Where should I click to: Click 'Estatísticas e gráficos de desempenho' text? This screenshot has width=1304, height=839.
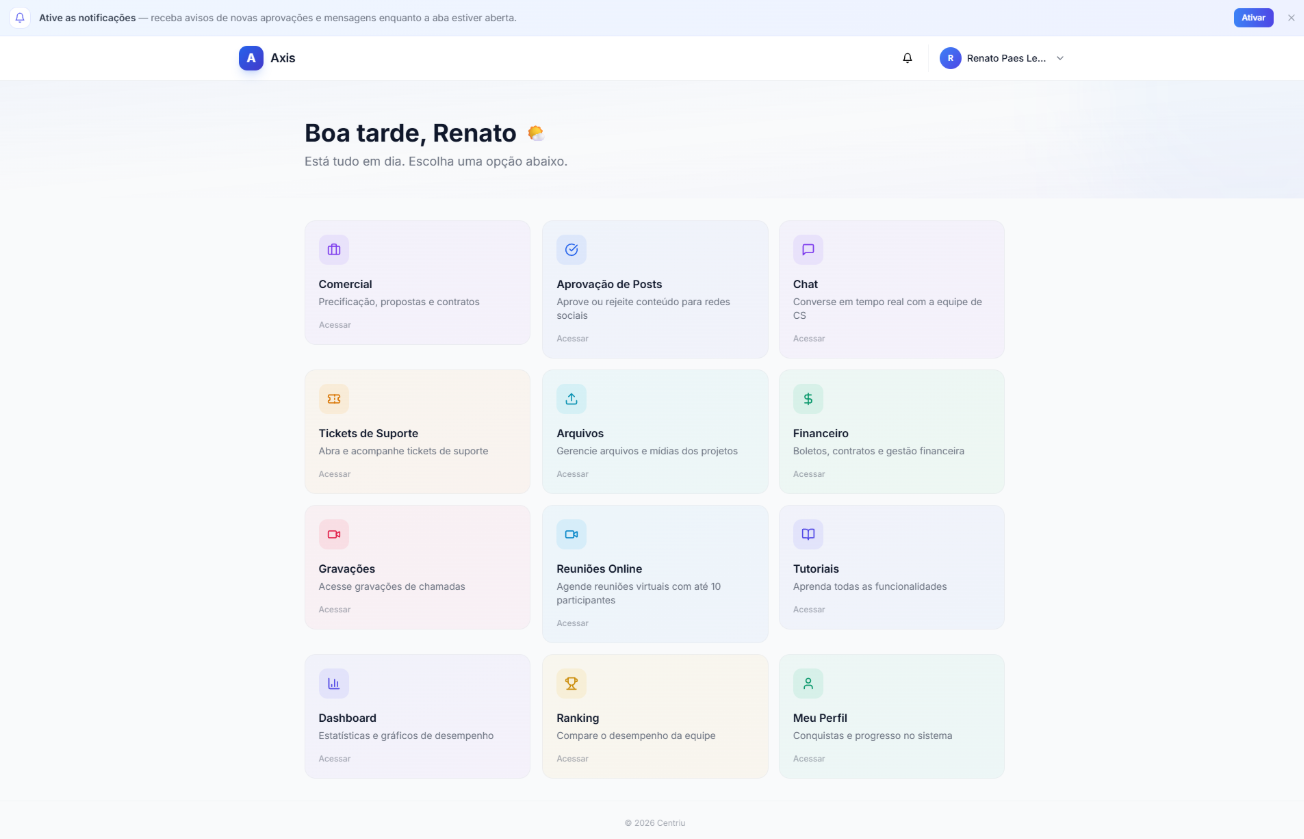tap(406, 736)
